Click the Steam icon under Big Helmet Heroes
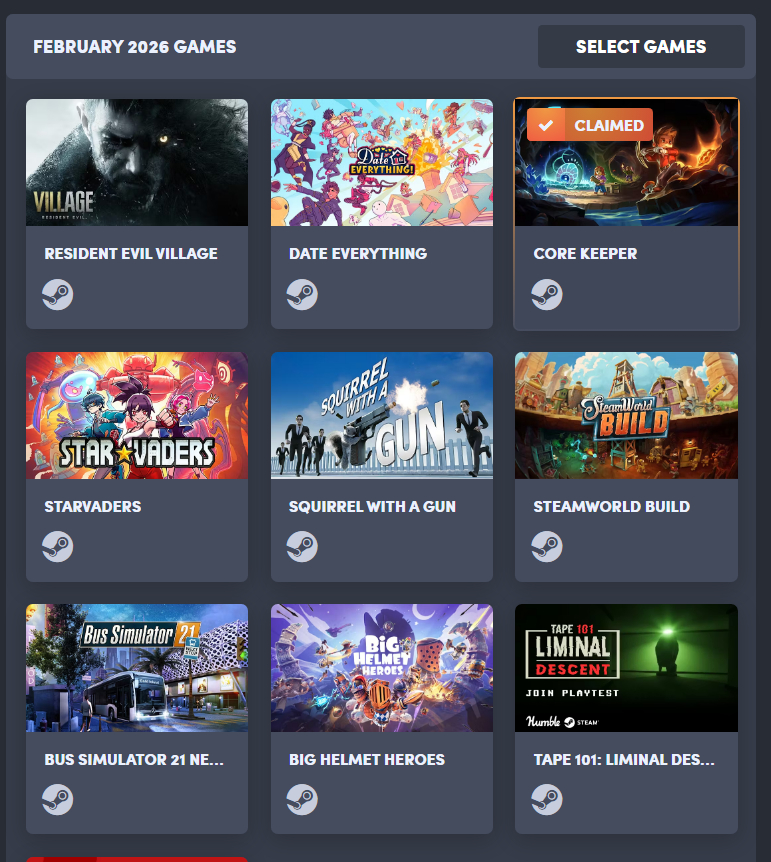Screen dimensions: 771x862 pyautogui.click(x=302, y=799)
